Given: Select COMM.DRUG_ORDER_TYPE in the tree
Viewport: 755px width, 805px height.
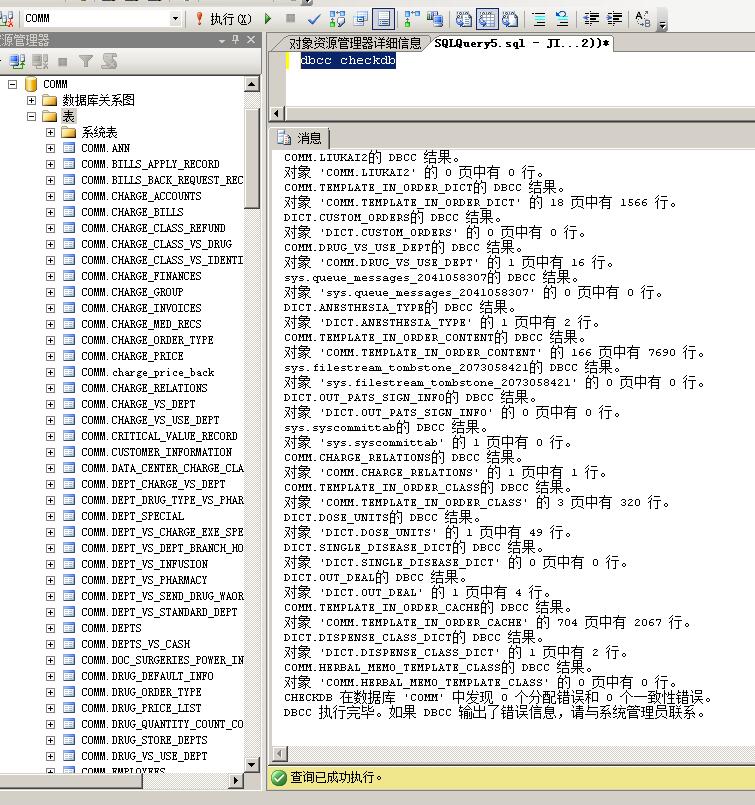Looking at the screenshot, I should (141, 692).
